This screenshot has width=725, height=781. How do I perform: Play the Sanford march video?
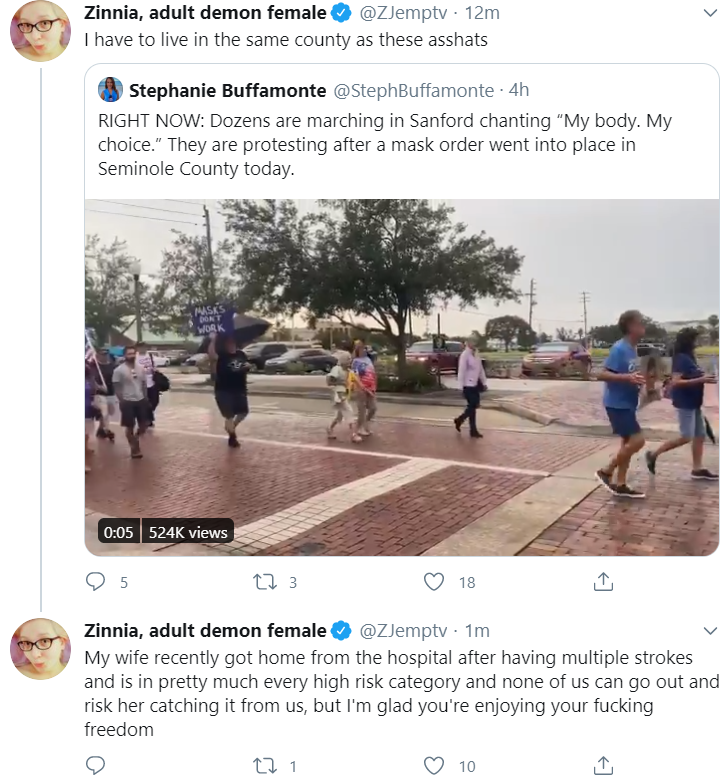pos(401,377)
